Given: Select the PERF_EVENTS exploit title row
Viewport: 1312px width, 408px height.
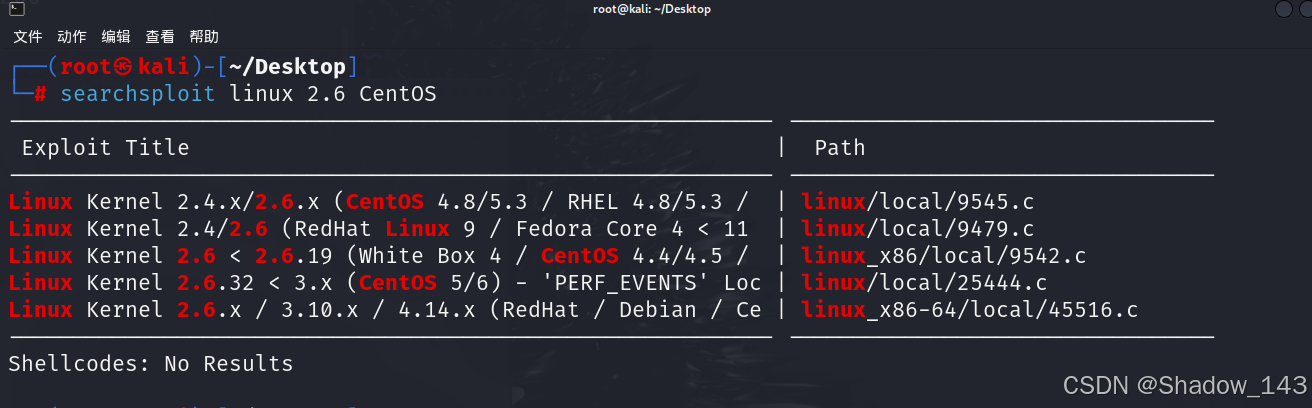Looking at the screenshot, I should [x=385, y=283].
